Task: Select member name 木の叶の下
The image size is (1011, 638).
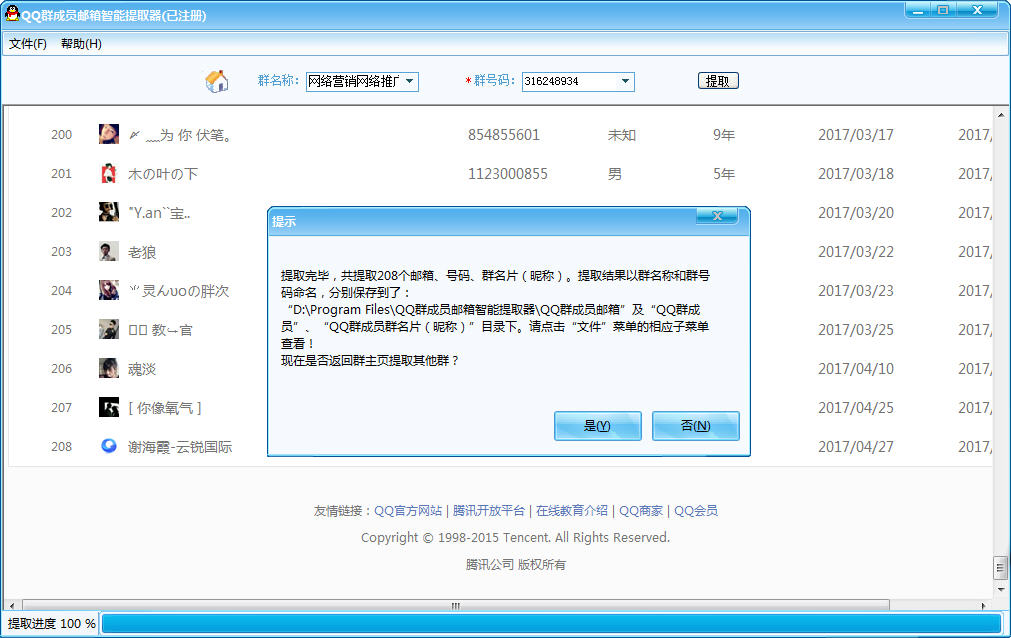Action: tap(163, 174)
